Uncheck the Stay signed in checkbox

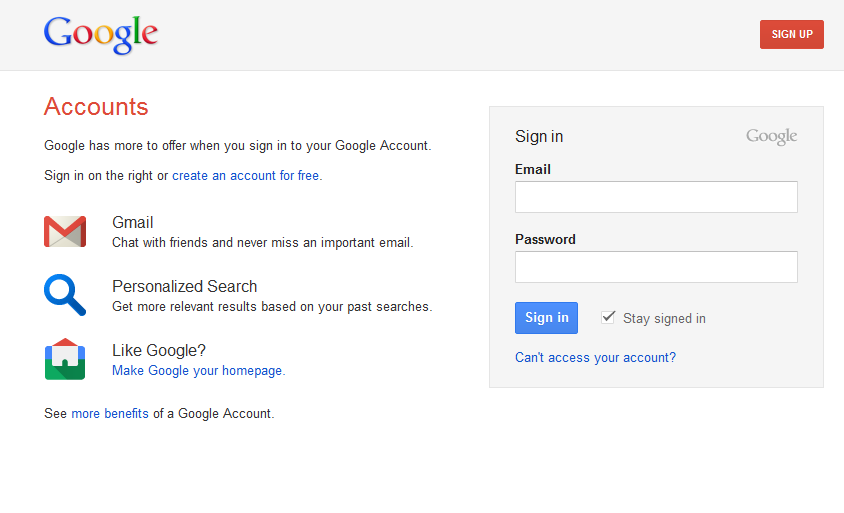[x=608, y=317]
